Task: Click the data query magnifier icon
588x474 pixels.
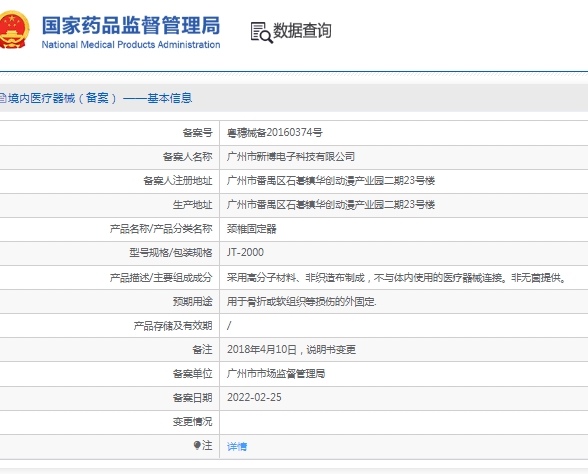Action: tap(261, 33)
